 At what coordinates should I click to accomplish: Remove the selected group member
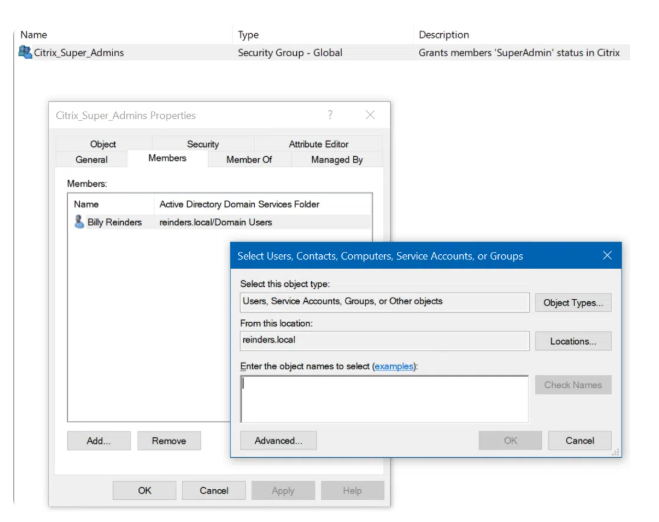(x=169, y=440)
